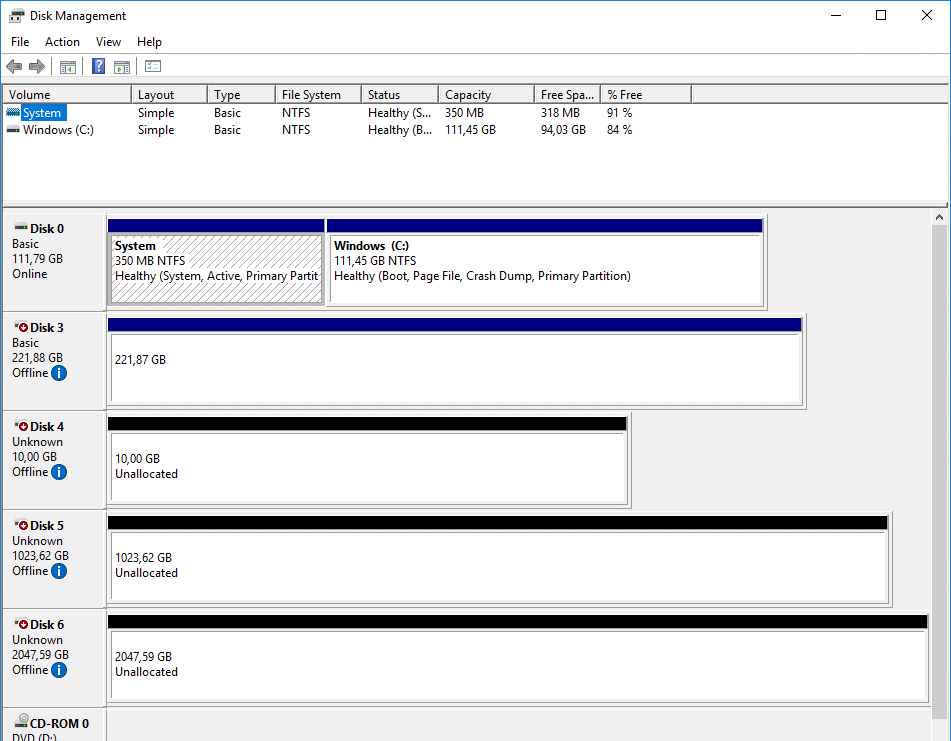Screen dimensions: 951x741
Task: Click the blue info icon beside Disk 6 Offline
Action: coord(59,669)
